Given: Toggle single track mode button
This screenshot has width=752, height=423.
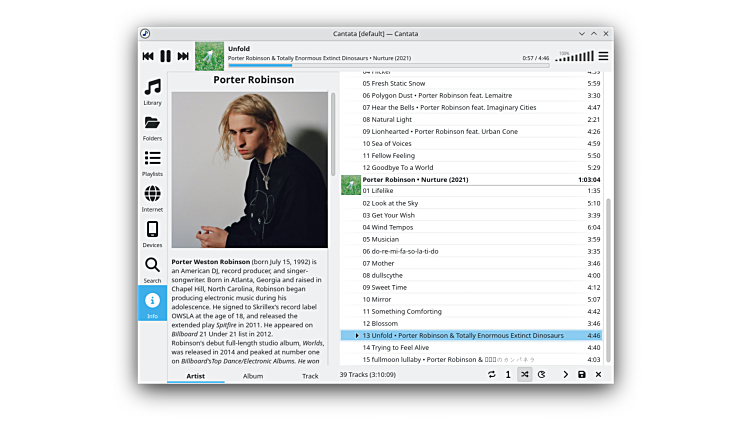Looking at the screenshot, I should click(x=508, y=374).
